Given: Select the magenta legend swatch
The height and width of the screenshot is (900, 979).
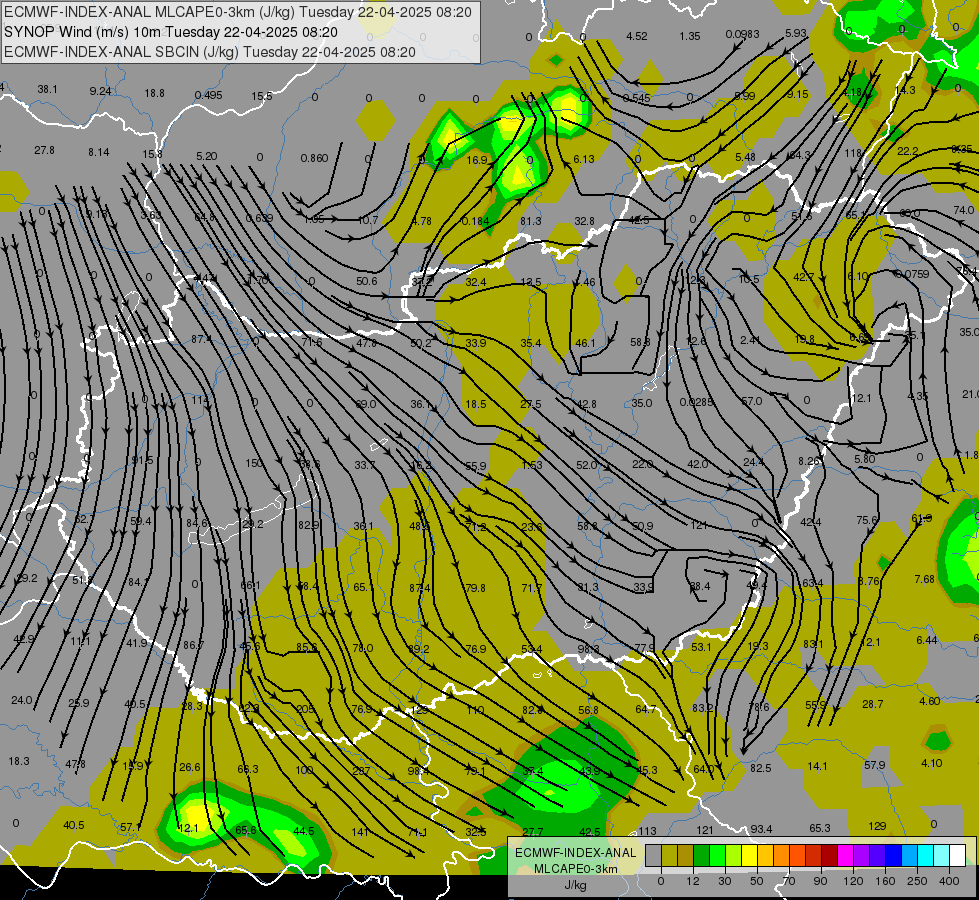Looking at the screenshot, I should [x=845, y=855].
